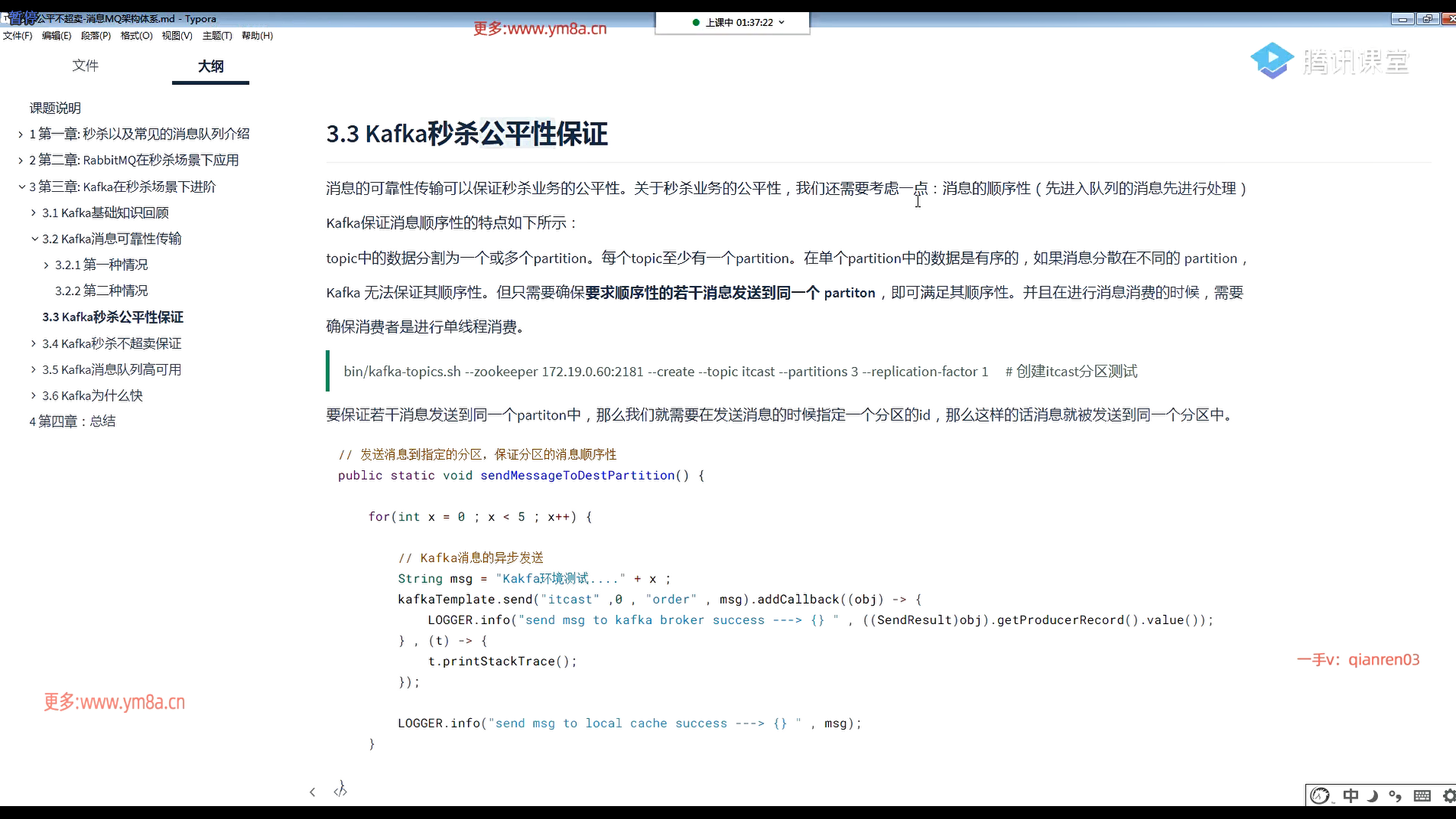
Task: Go to 4 第四章：总结 heading
Action: tap(72, 422)
